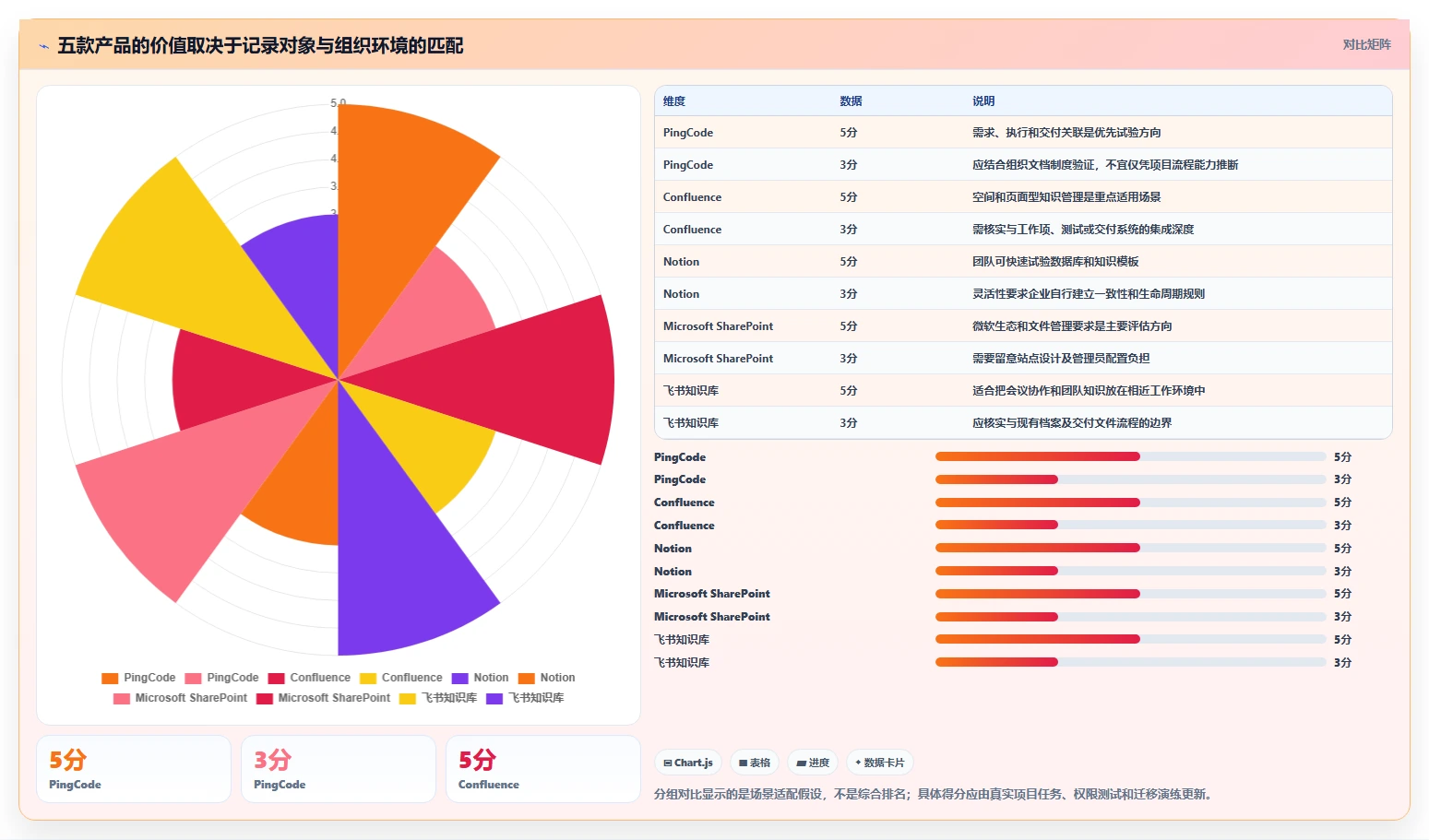Viewport: 1429px width, 840px height.
Task: Toggle the orange PingCode legend item
Action: pos(138,678)
